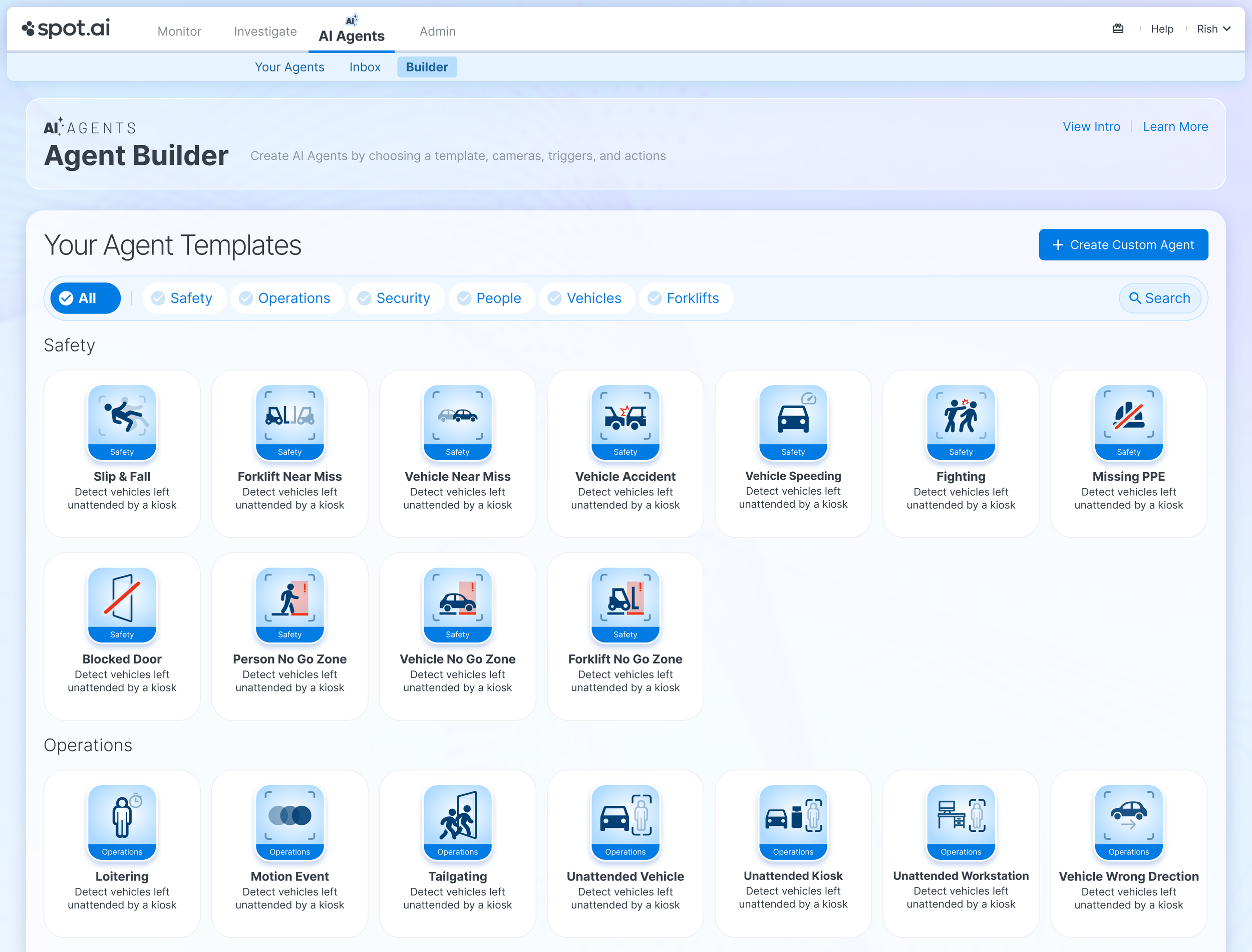Image resolution: width=1252 pixels, height=952 pixels.
Task: Switch to the Investigate tab
Action: point(265,31)
